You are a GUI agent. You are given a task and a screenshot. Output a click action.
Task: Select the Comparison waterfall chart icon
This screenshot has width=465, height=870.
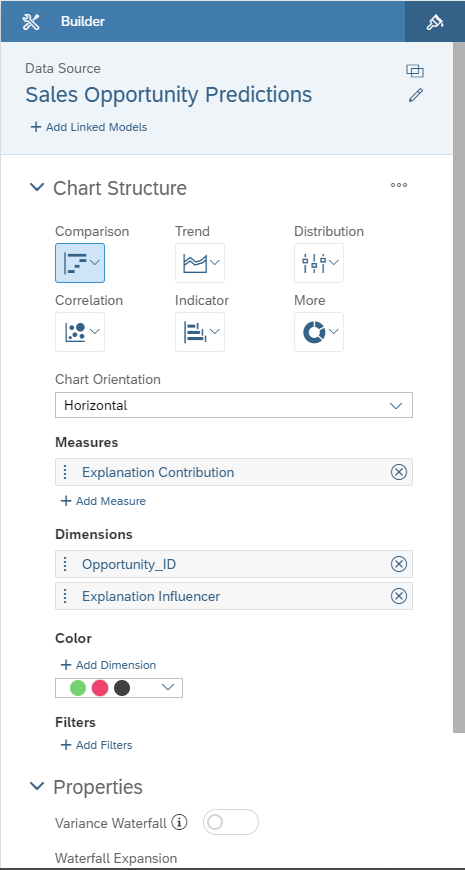coord(80,263)
